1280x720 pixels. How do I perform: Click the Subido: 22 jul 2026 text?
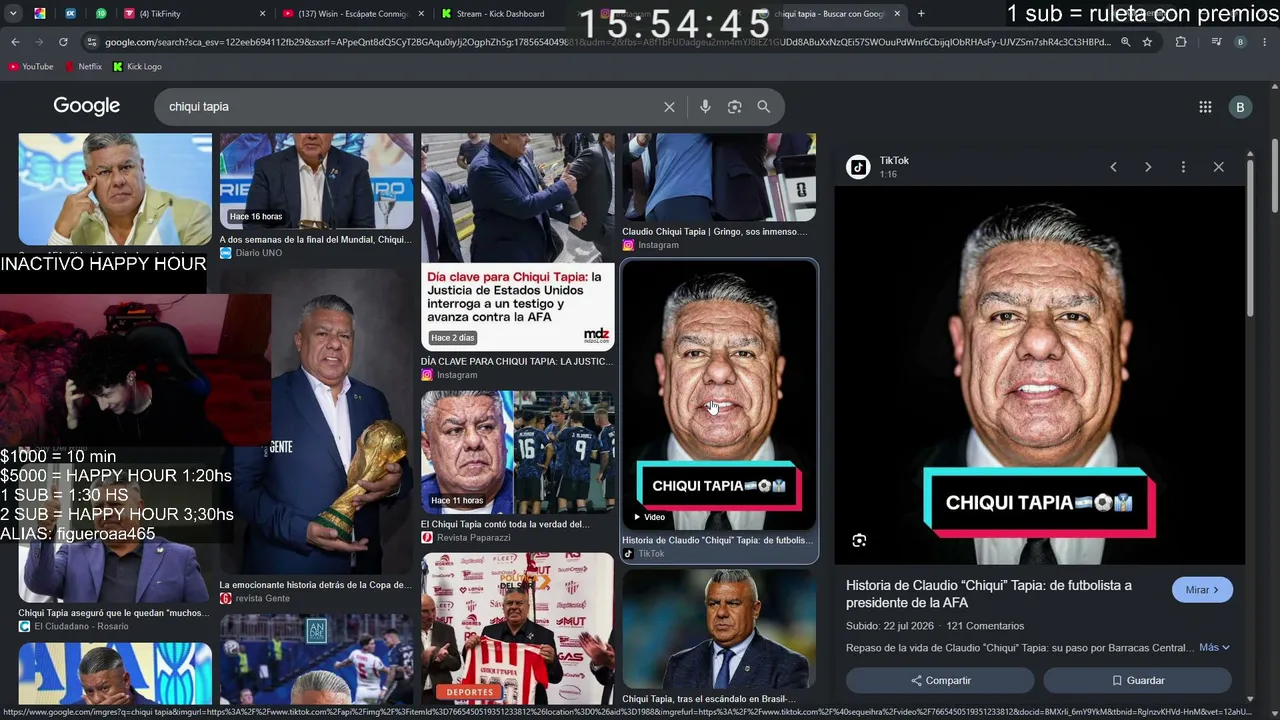tap(888, 626)
